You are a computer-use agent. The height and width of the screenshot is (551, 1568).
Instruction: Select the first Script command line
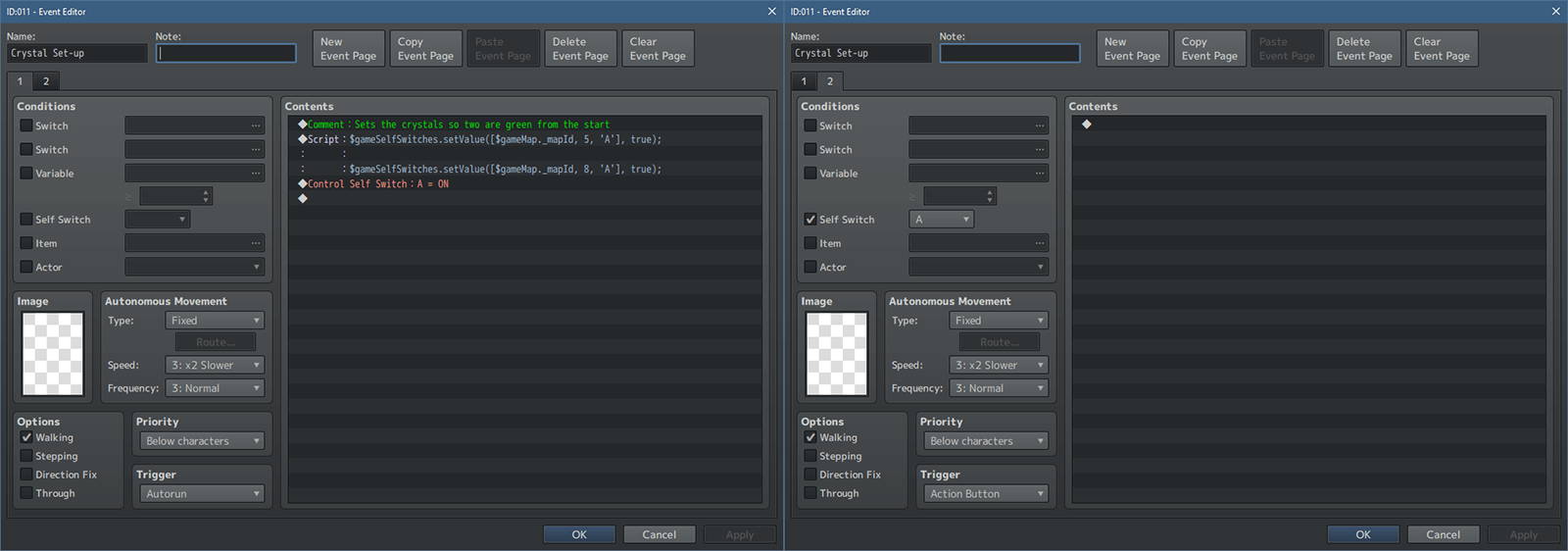pos(525,139)
